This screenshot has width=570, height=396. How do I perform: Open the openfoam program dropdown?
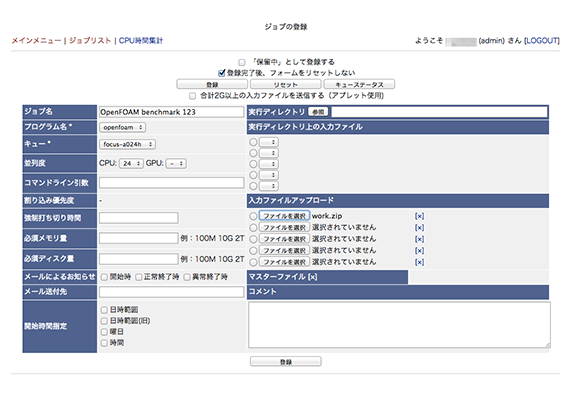(123, 127)
